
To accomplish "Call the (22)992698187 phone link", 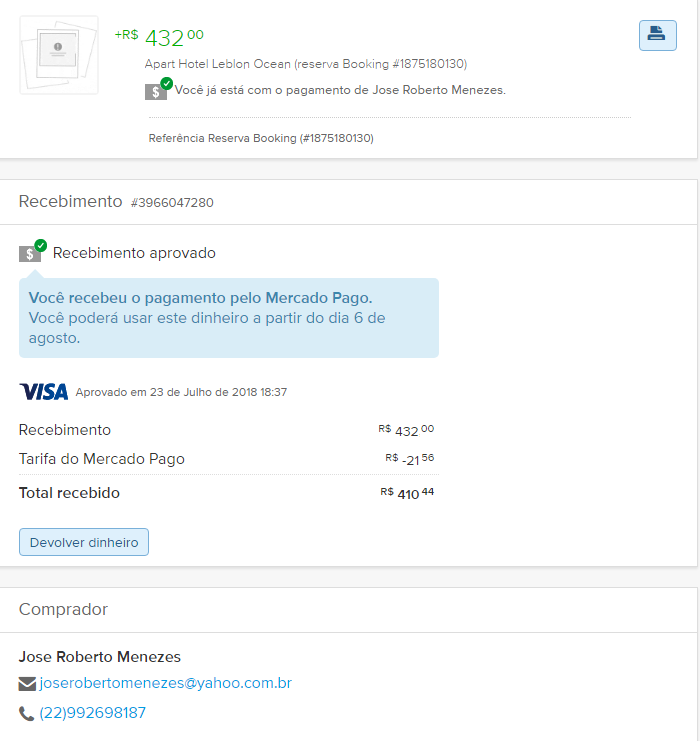I will click(92, 714).
